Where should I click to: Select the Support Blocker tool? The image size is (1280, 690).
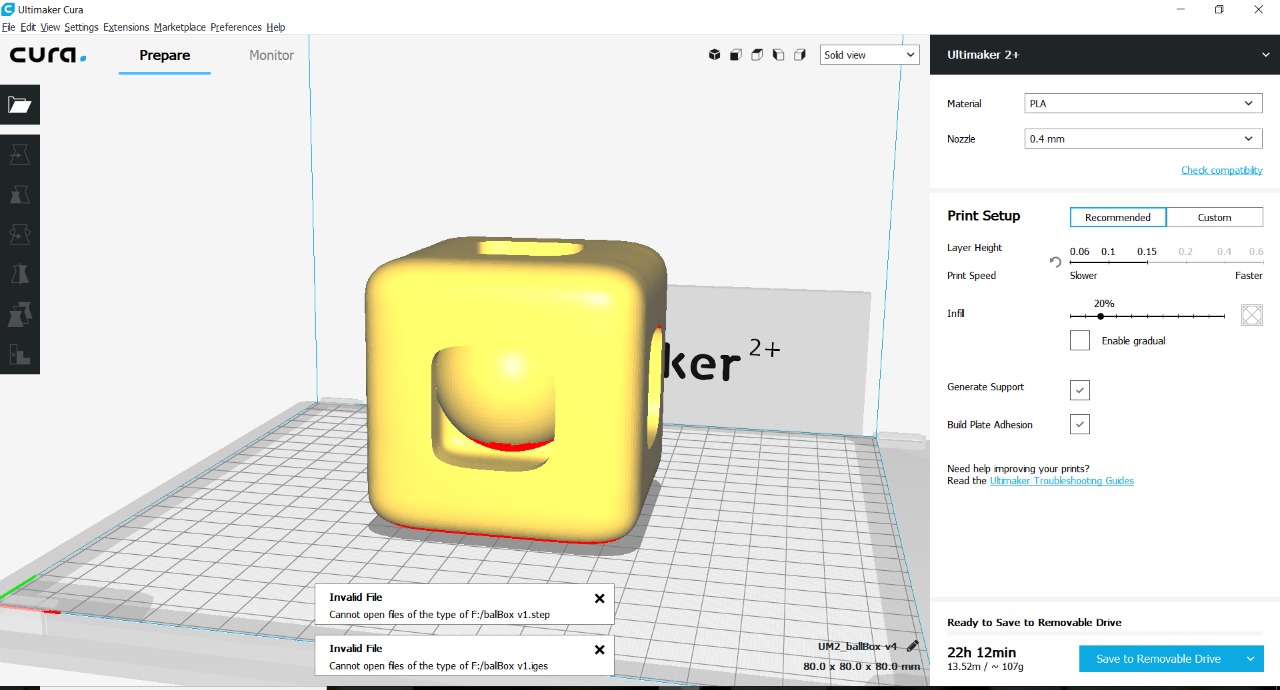(x=20, y=354)
